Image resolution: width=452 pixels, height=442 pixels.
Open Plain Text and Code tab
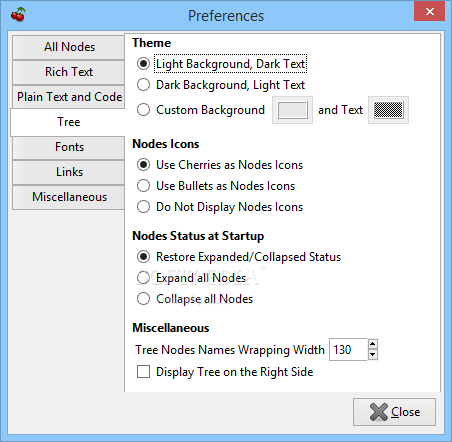pyautogui.click(x=69, y=97)
